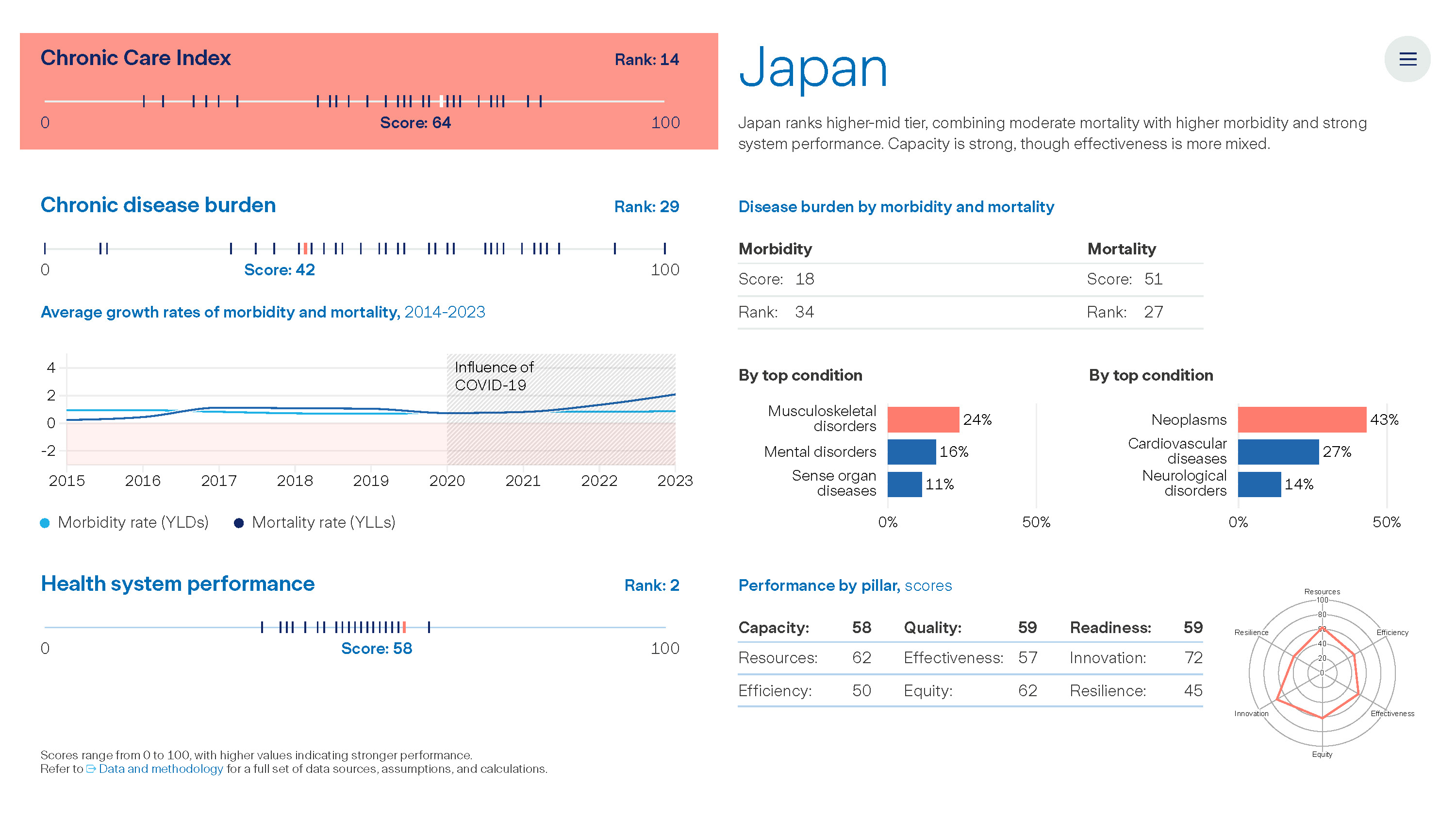Click the Performance by pillar heading
The image size is (1456, 819).
click(845, 585)
